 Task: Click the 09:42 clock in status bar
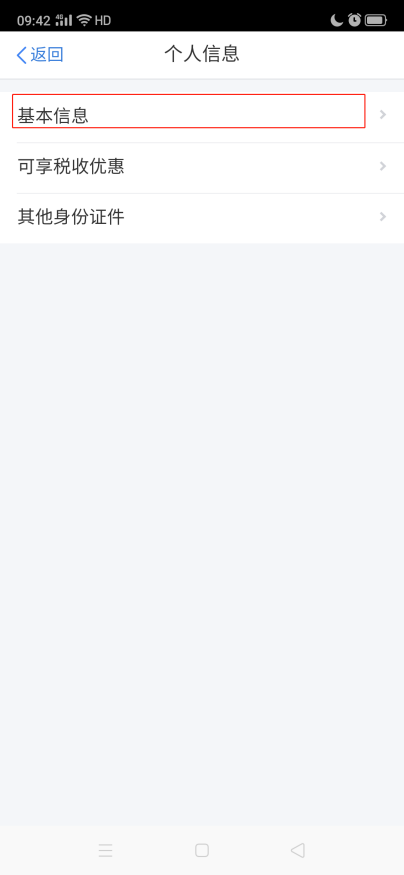(34, 21)
